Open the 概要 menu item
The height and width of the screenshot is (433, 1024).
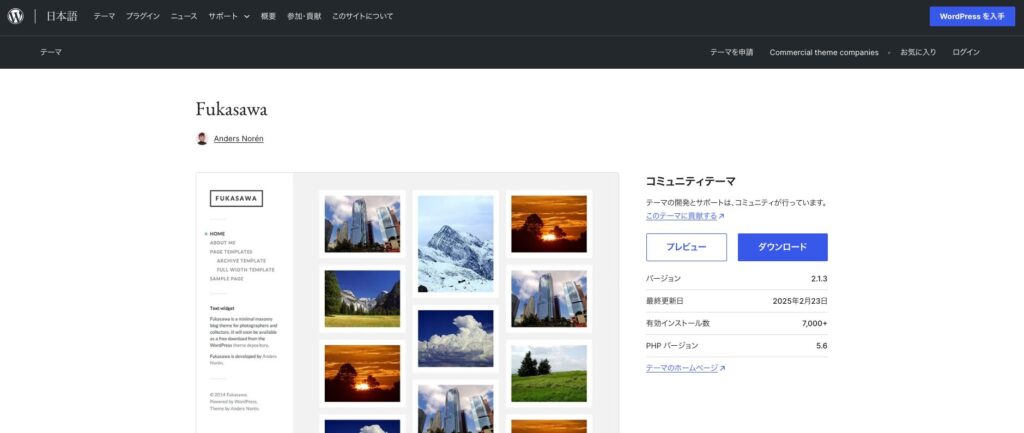pos(268,16)
